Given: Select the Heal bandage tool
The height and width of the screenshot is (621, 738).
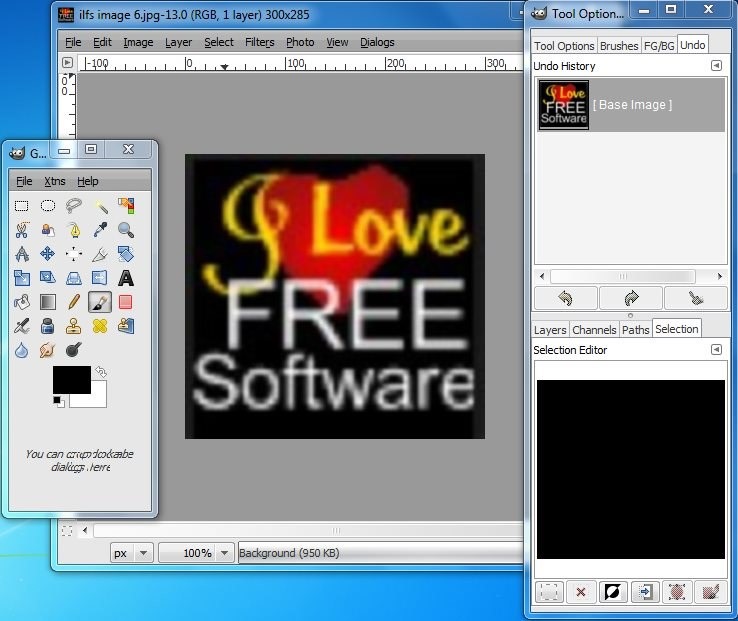Looking at the screenshot, I should tap(100, 326).
